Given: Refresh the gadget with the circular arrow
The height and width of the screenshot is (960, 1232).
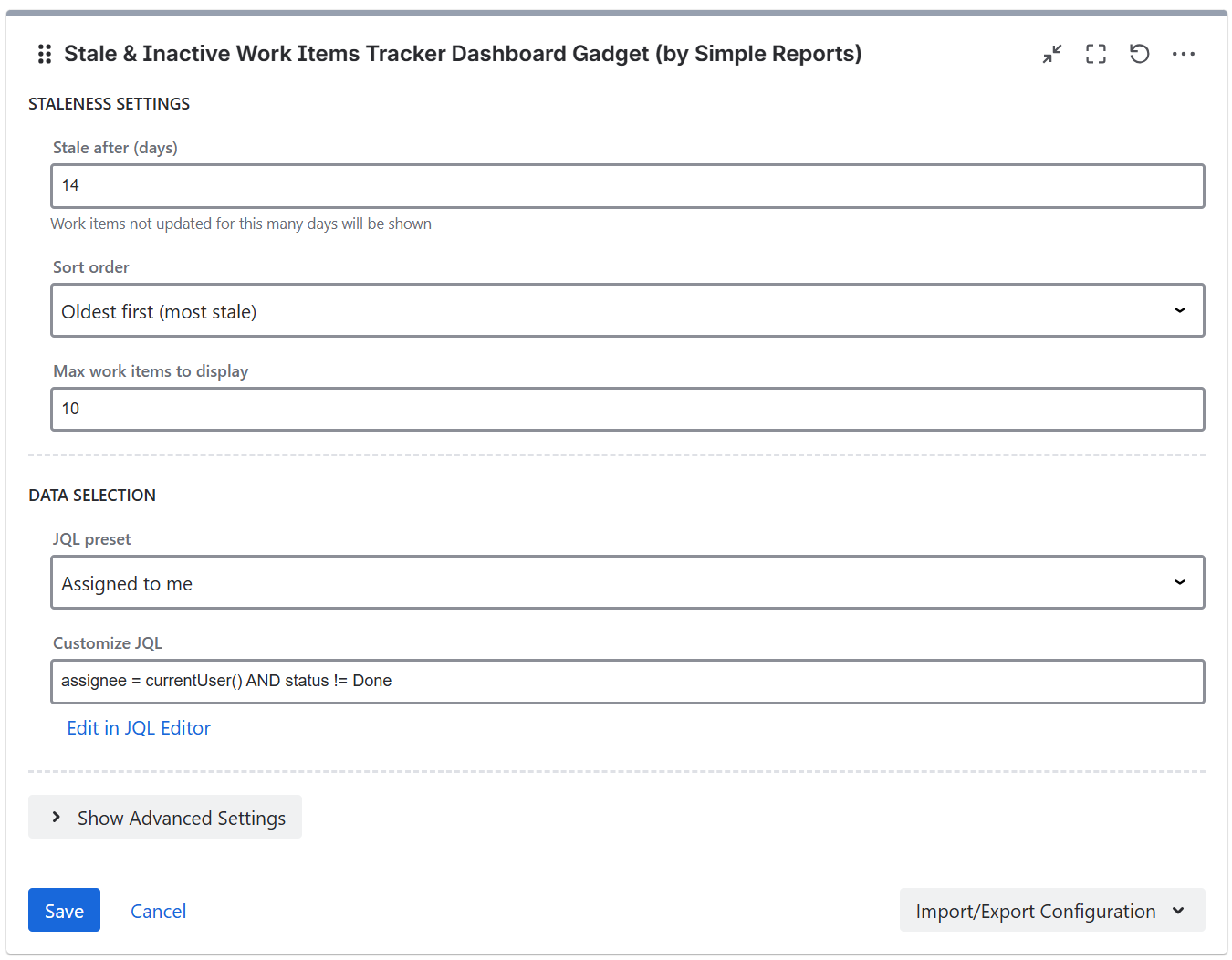Looking at the screenshot, I should click(x=1139, y=55).
